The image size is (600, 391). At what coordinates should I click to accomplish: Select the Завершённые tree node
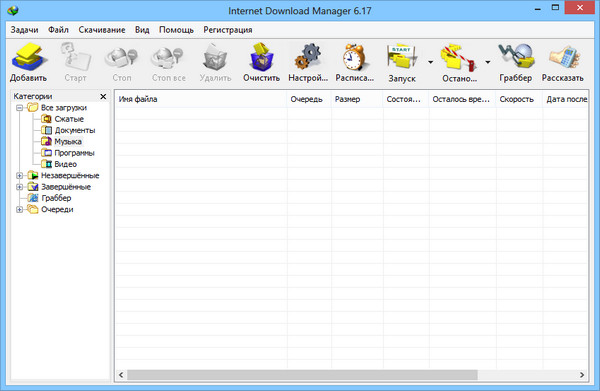[59, 187]
